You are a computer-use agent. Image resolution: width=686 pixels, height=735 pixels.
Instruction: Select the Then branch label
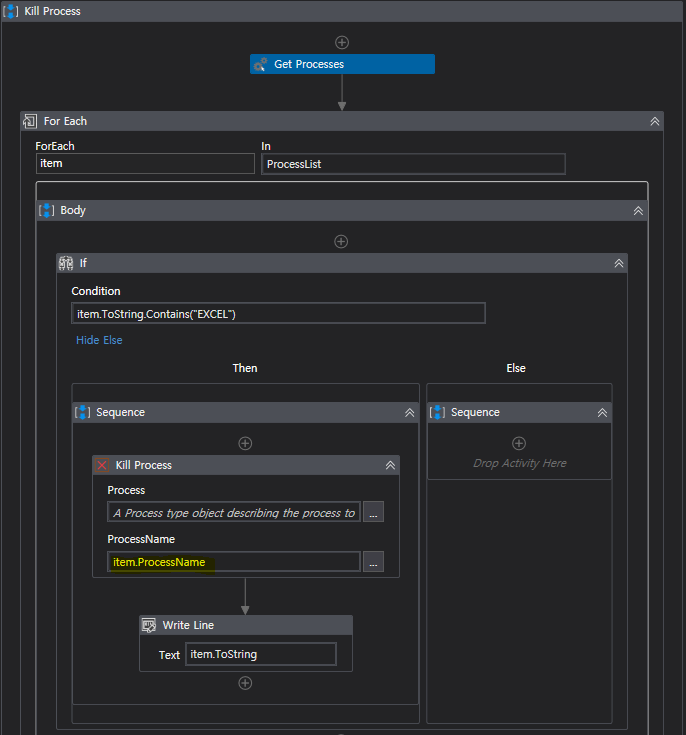pyautogui.click(x=245, y=368)
